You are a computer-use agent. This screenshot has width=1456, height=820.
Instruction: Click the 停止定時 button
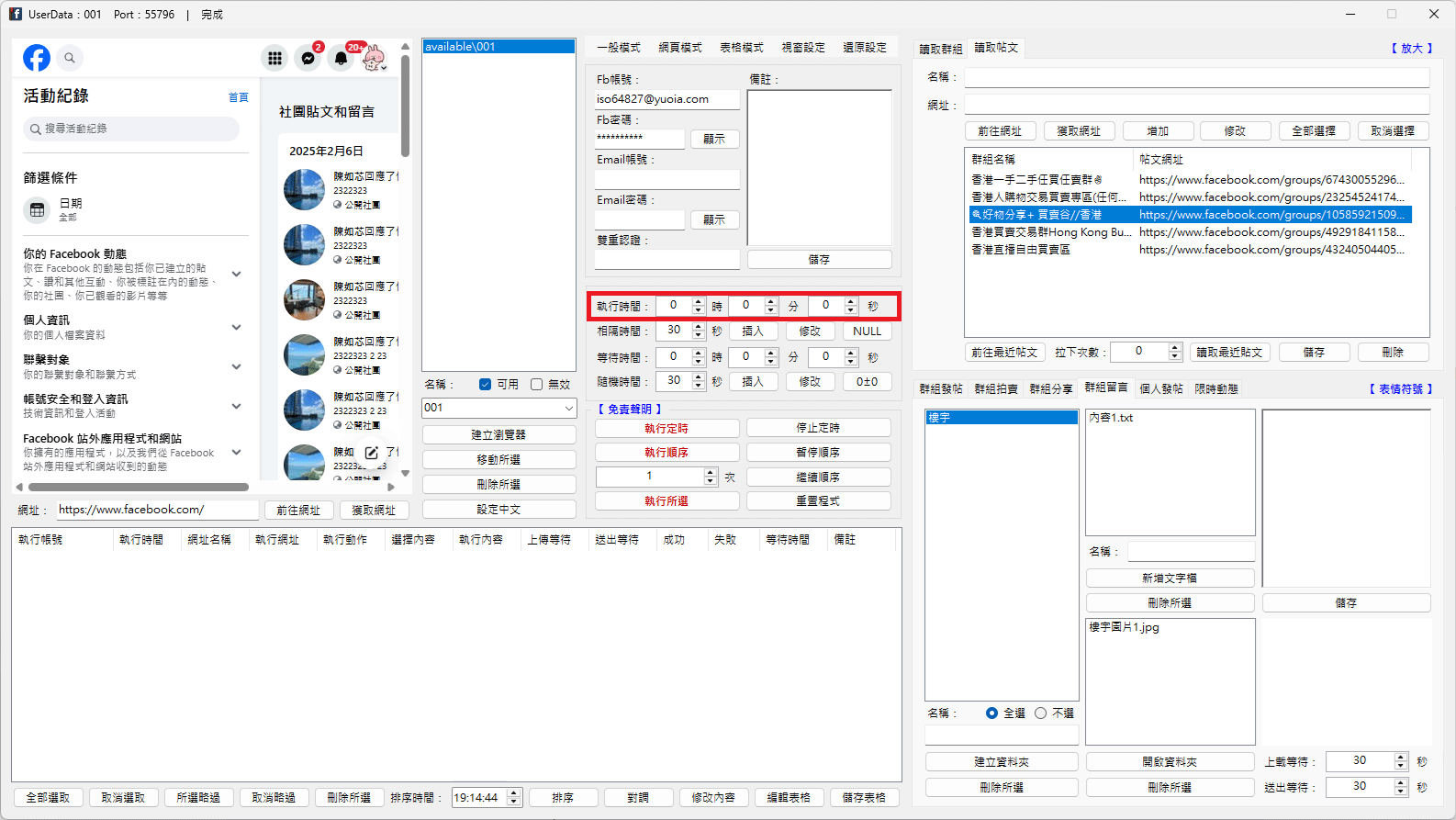pyautogui.click(x=818, y=428)
